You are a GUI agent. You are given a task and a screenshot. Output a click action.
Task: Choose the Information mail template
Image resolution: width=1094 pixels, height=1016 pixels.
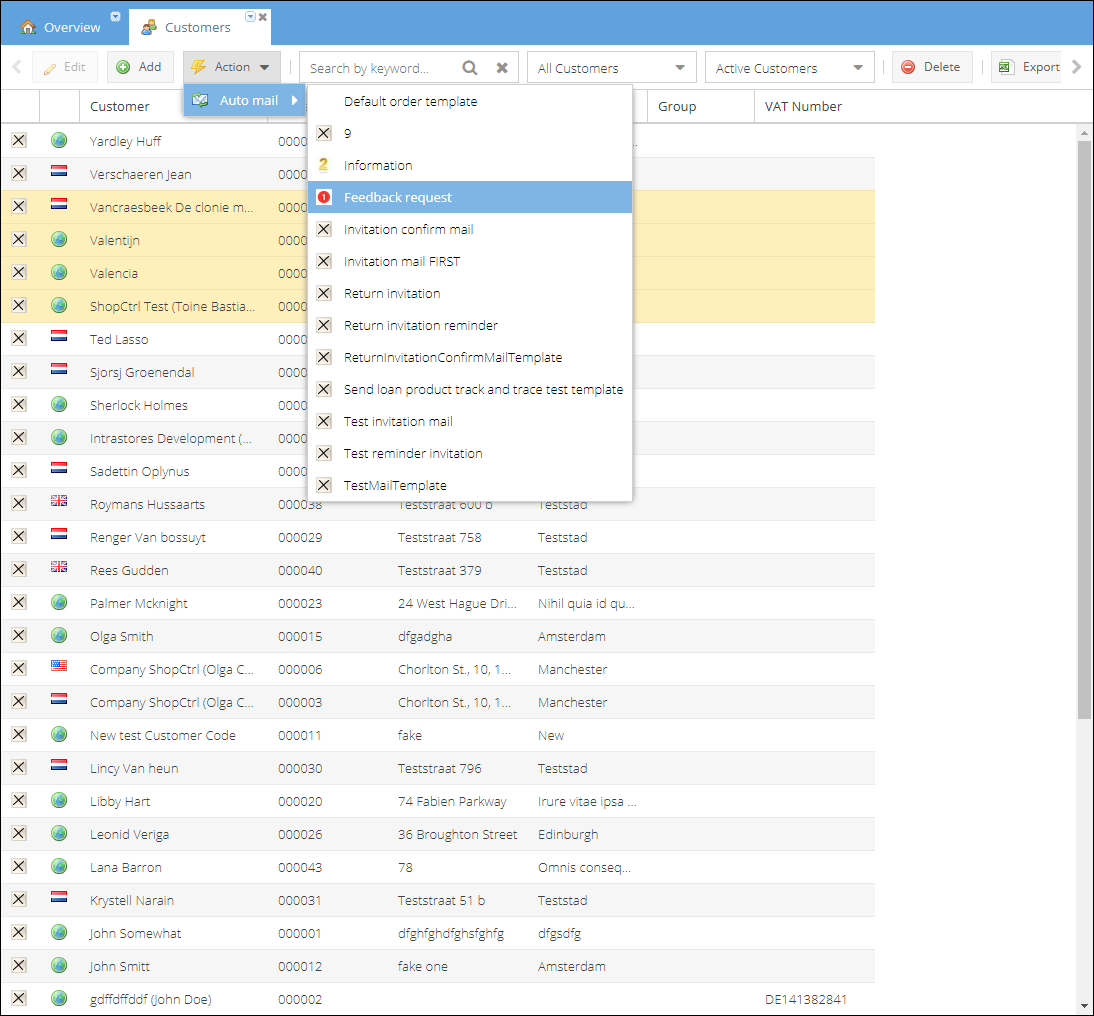click(x=470, y=165)
